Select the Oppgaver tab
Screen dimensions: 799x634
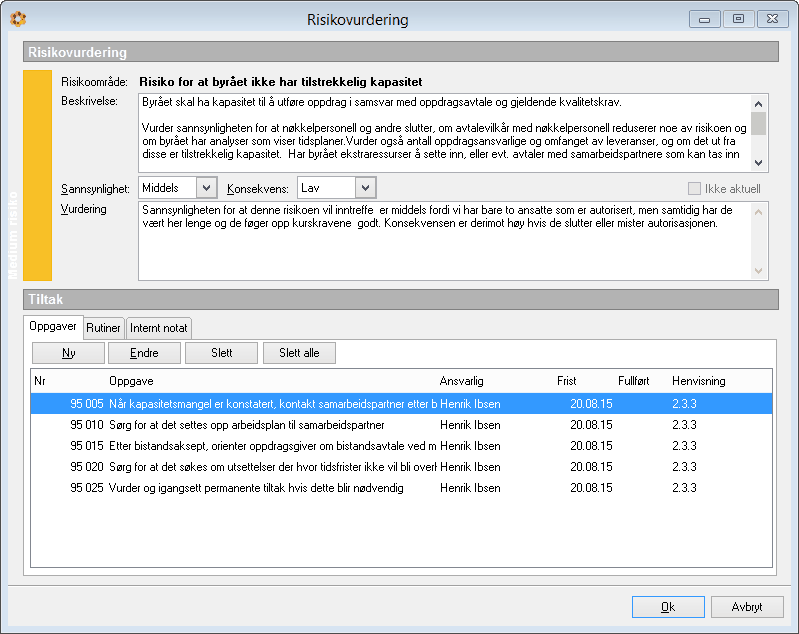(x=53, y=326)
